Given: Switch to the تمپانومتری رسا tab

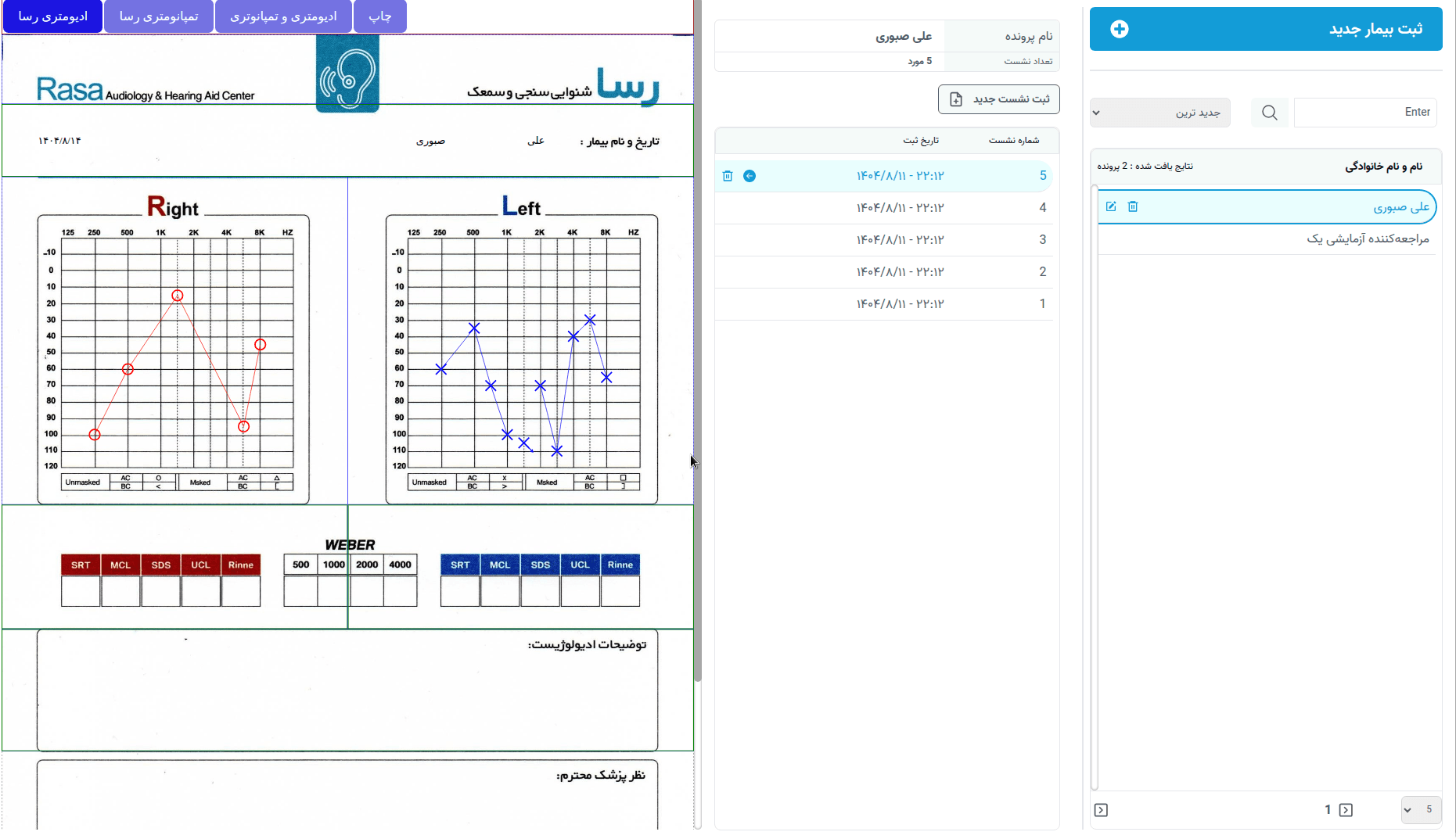Looking at the screenshot, I should click(158, 16).
